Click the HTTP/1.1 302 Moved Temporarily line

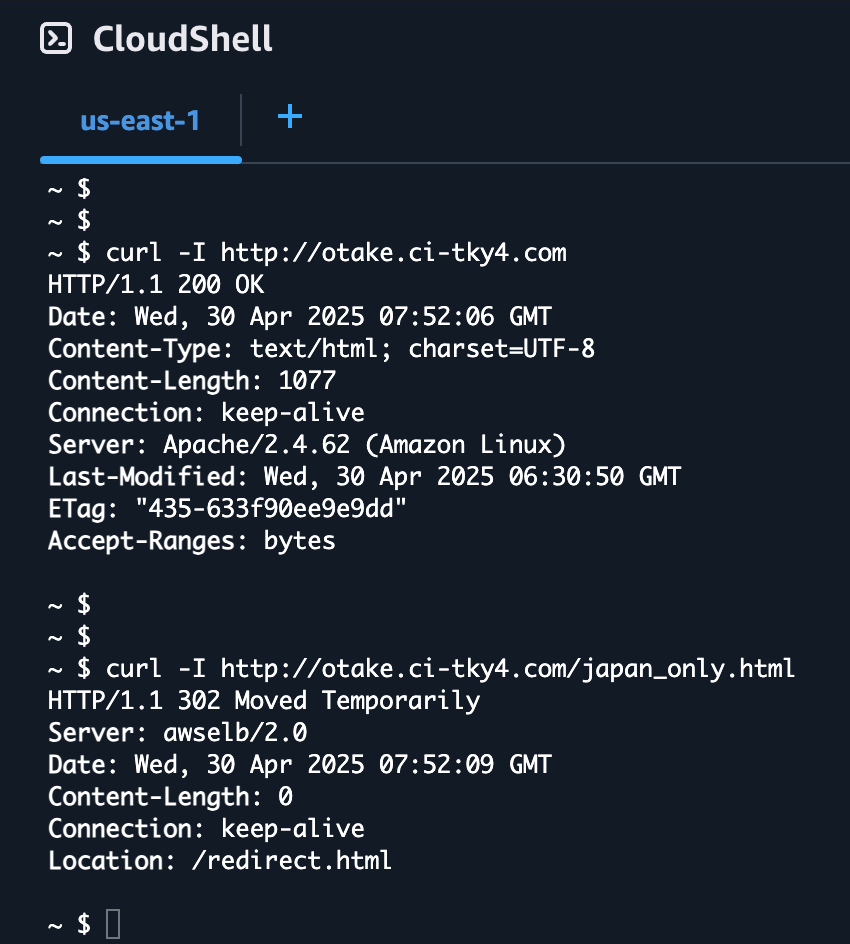(x=264, y=701)
